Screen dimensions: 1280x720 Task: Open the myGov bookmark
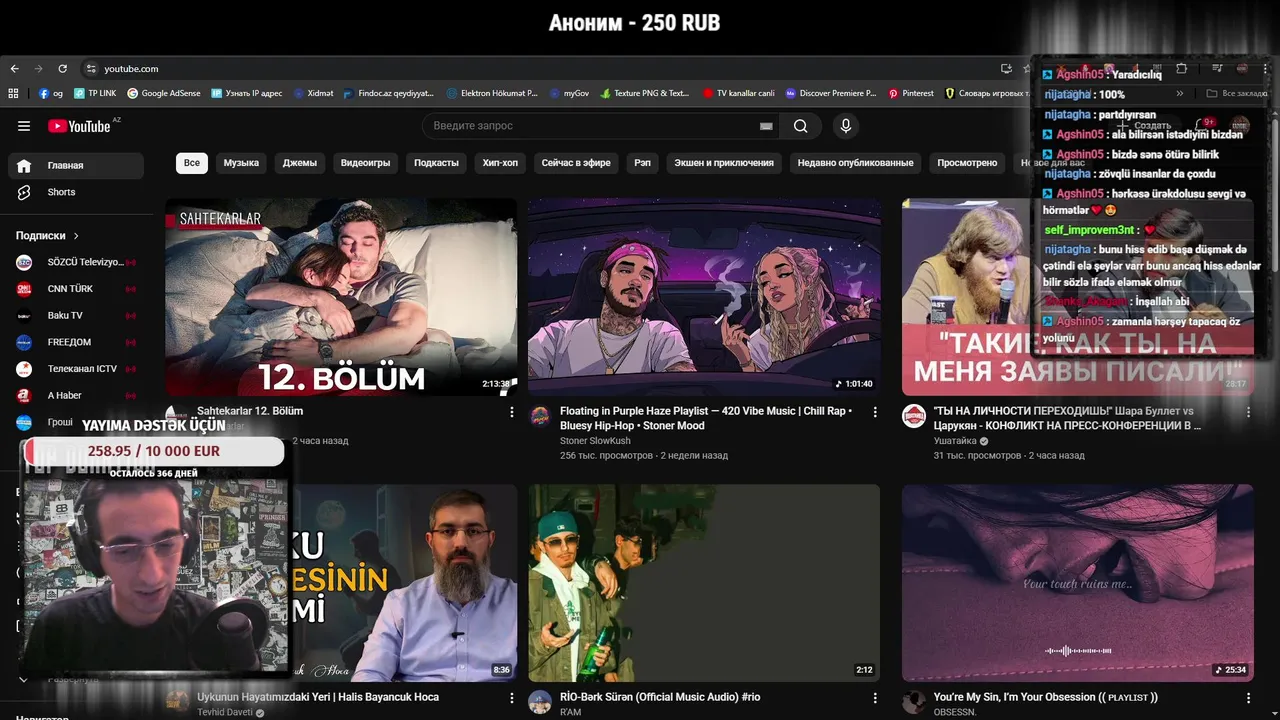pyautogui.click(x=570, y=93)
